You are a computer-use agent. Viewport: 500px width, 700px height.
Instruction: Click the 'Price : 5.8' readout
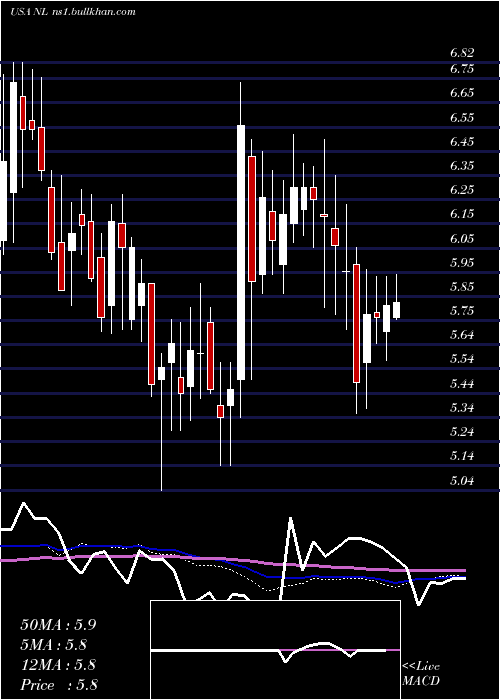tap(59, 685)
